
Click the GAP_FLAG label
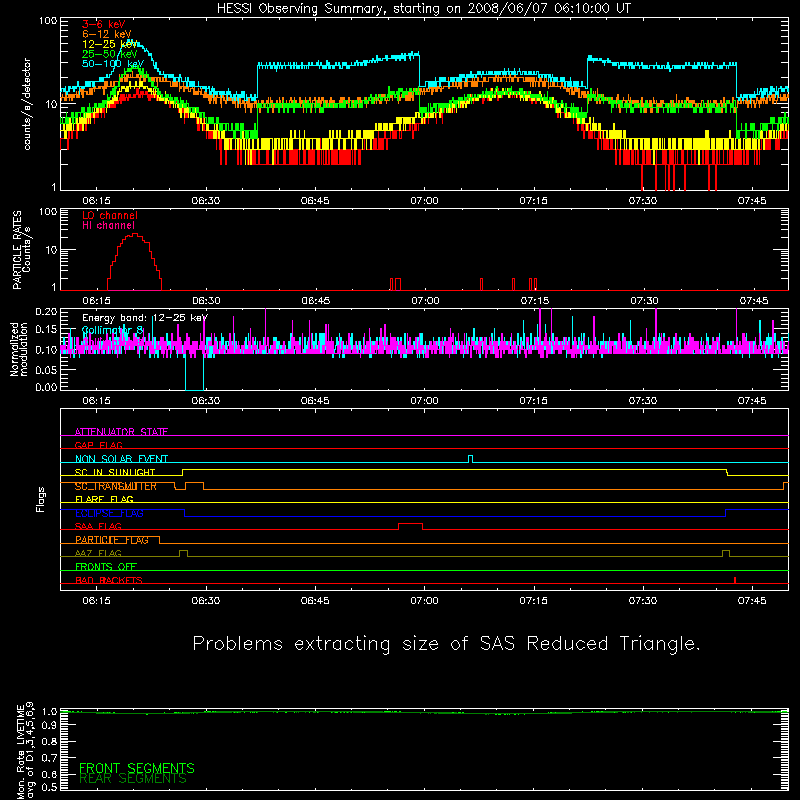[98, 445]
